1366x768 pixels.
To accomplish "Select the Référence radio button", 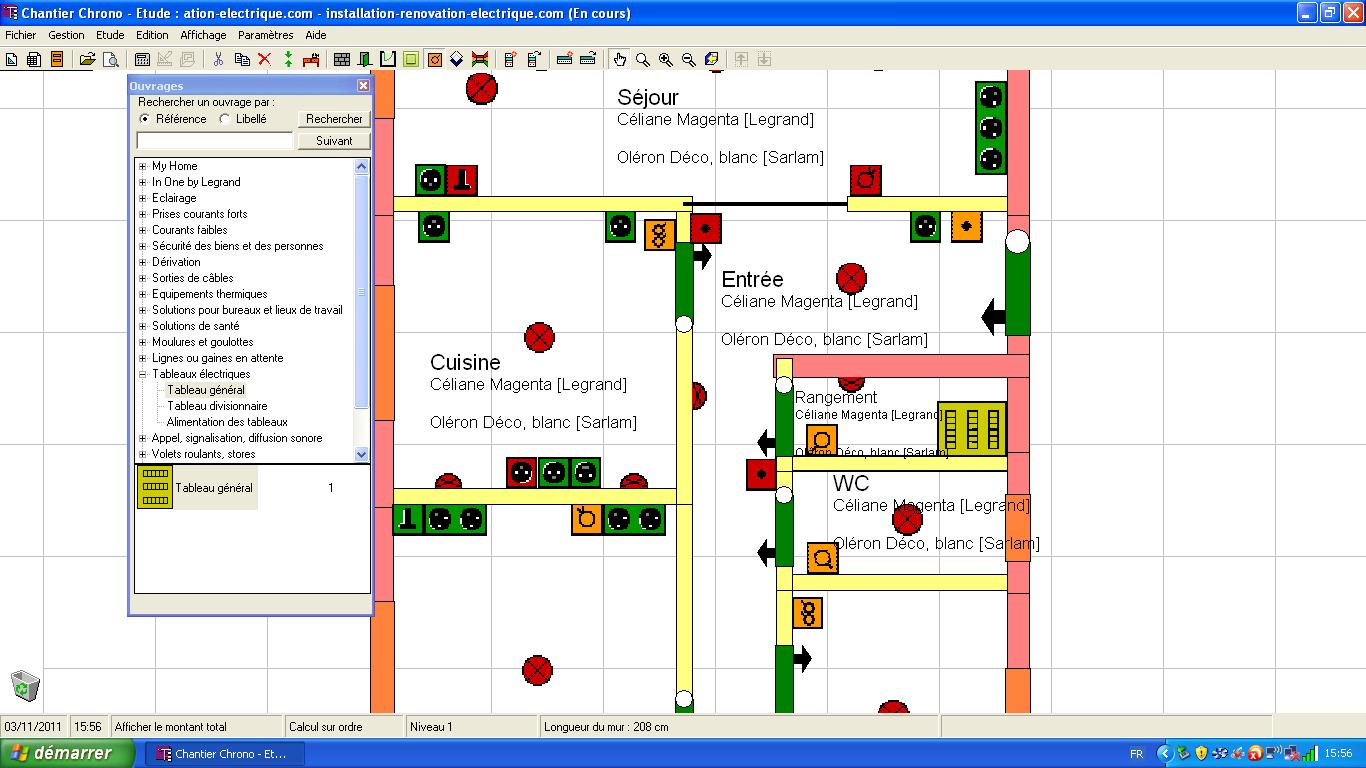I will pos(146,119).
